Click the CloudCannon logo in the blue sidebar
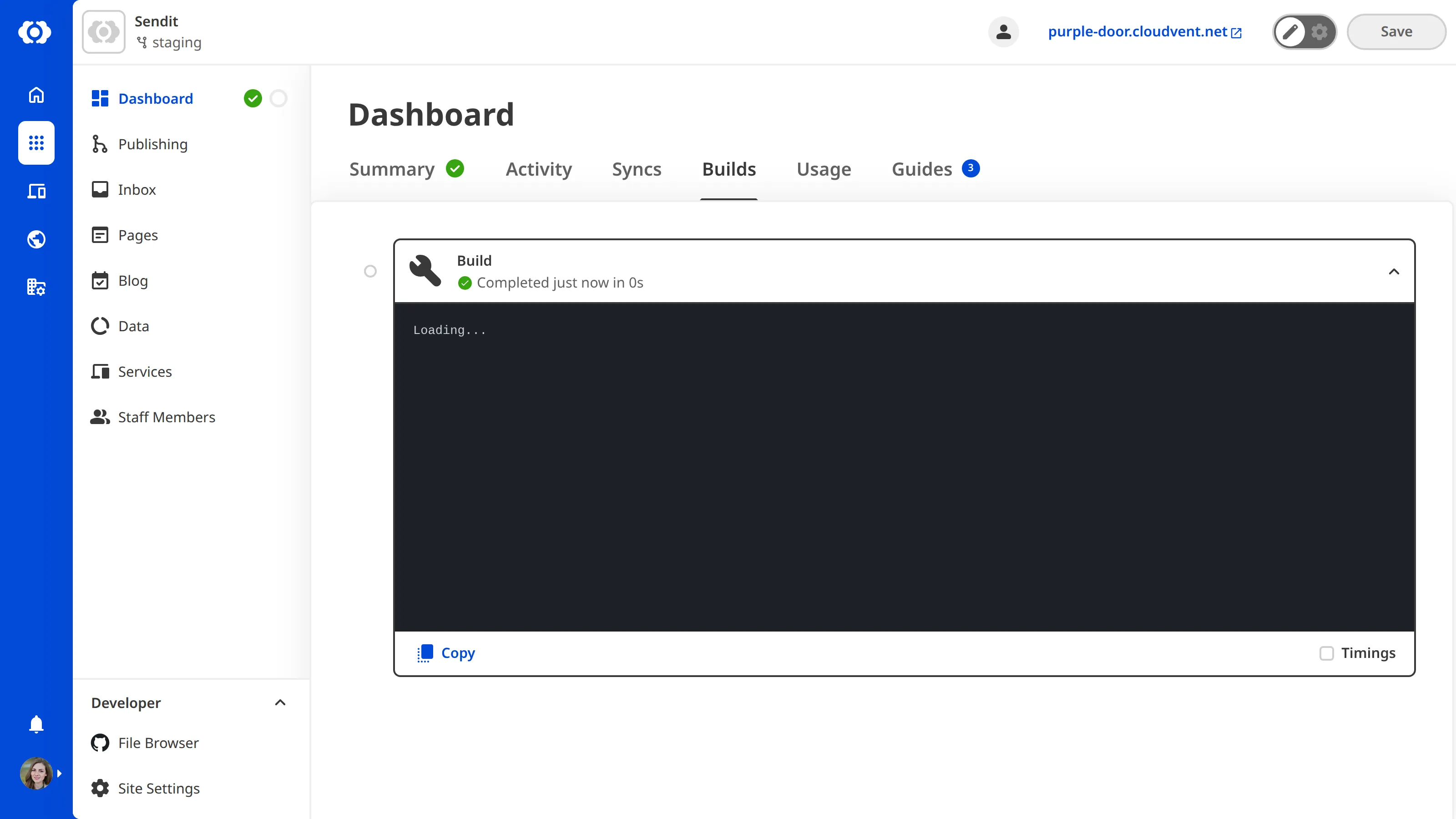 click(x=35, y=32)
